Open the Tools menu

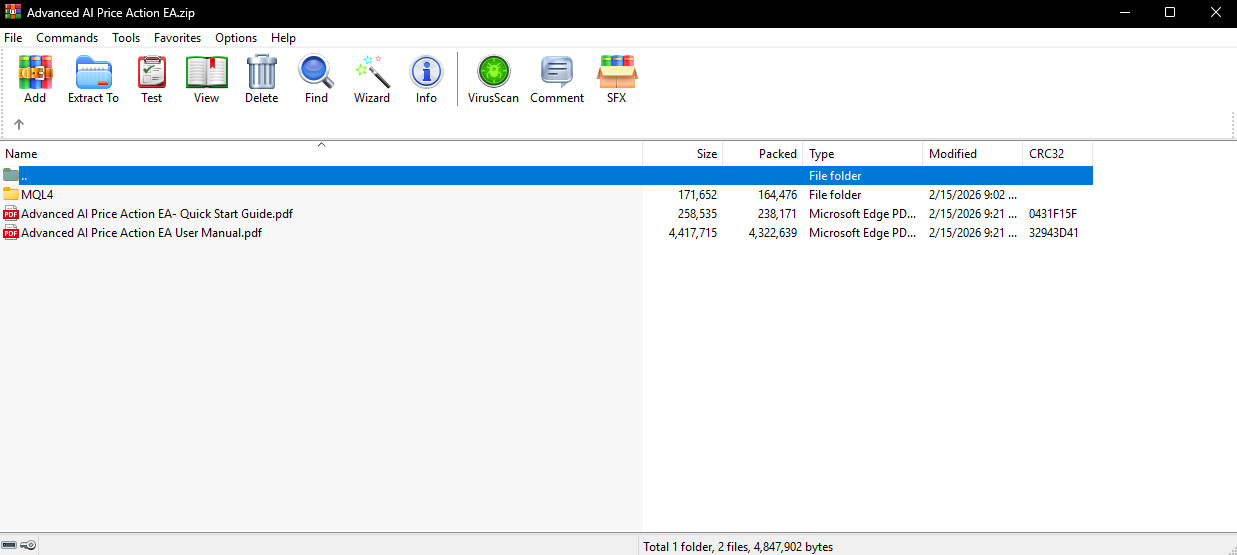[x=126, y=38]
